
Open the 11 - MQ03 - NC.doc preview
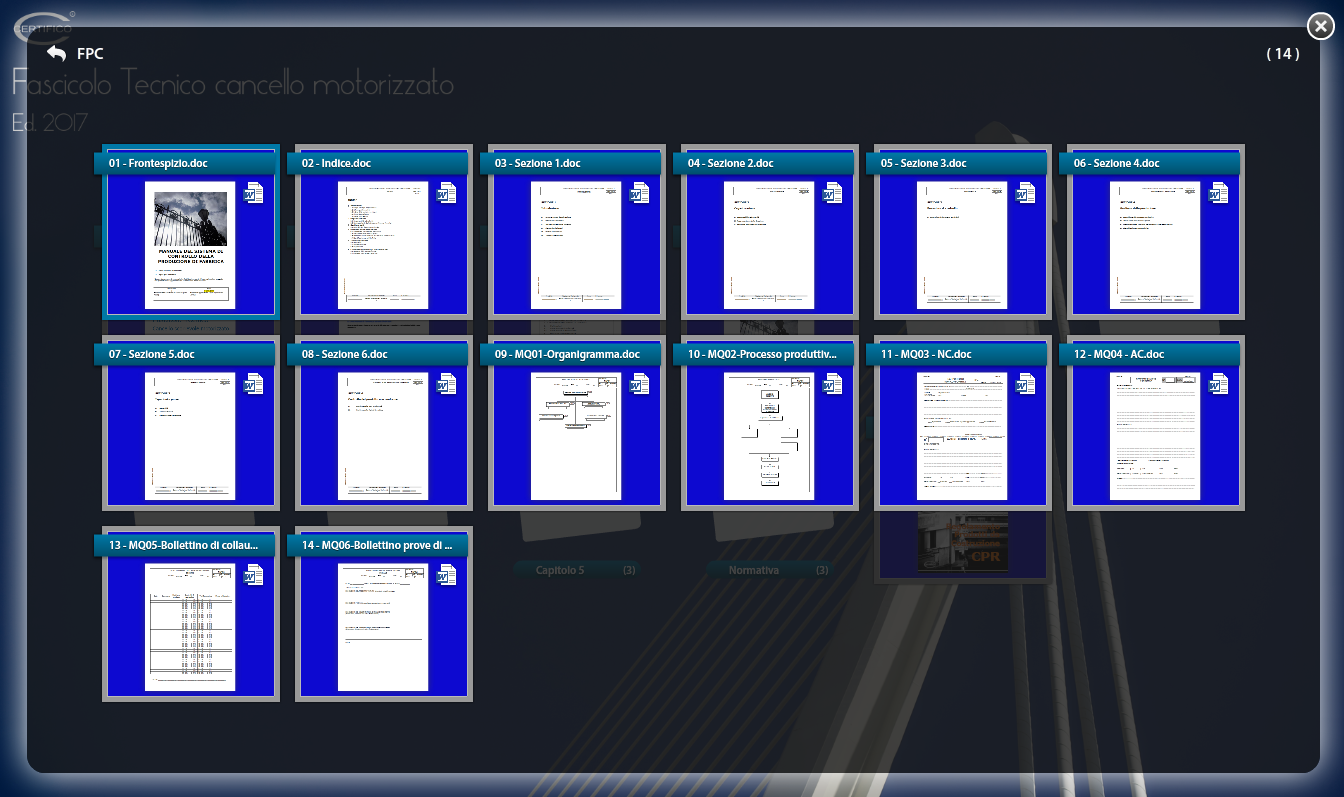click(962, 436)
